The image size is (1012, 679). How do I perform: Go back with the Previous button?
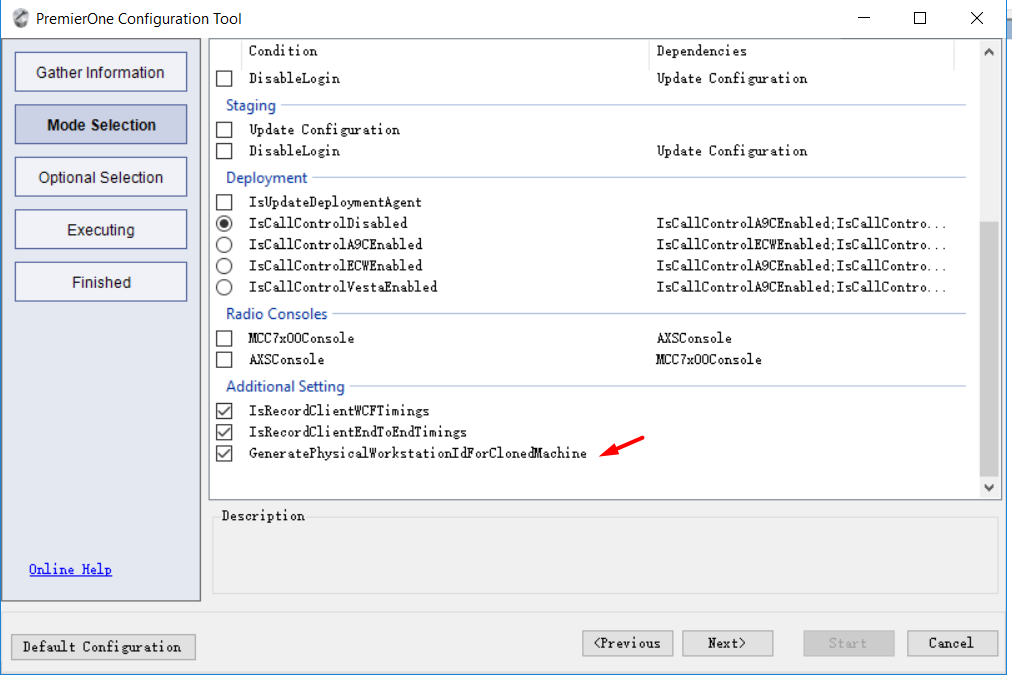click(x=627, y=643)
